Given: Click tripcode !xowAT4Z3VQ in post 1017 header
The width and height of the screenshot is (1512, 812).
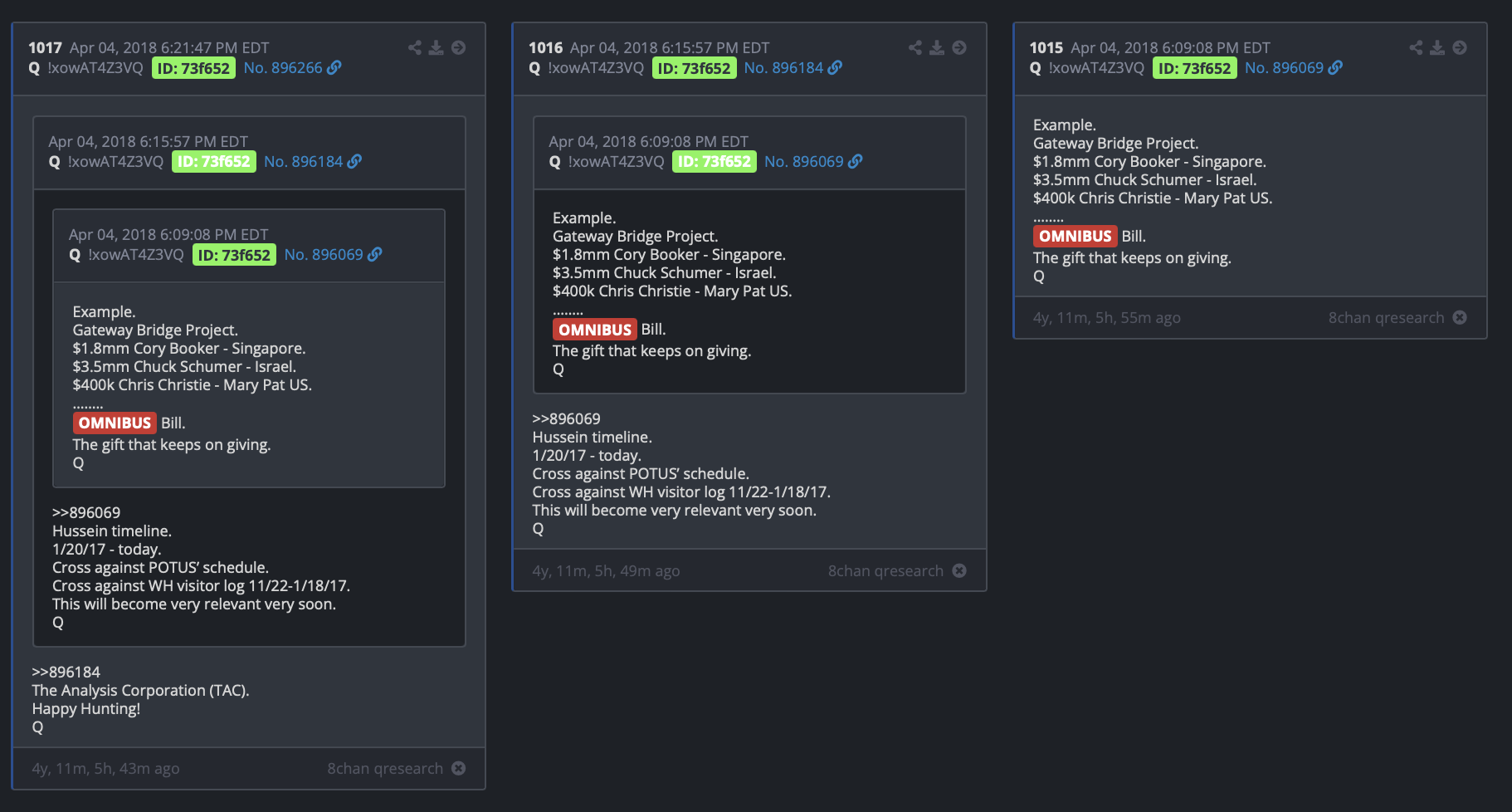Looking at the screenshot, I should tap(95, 67).
